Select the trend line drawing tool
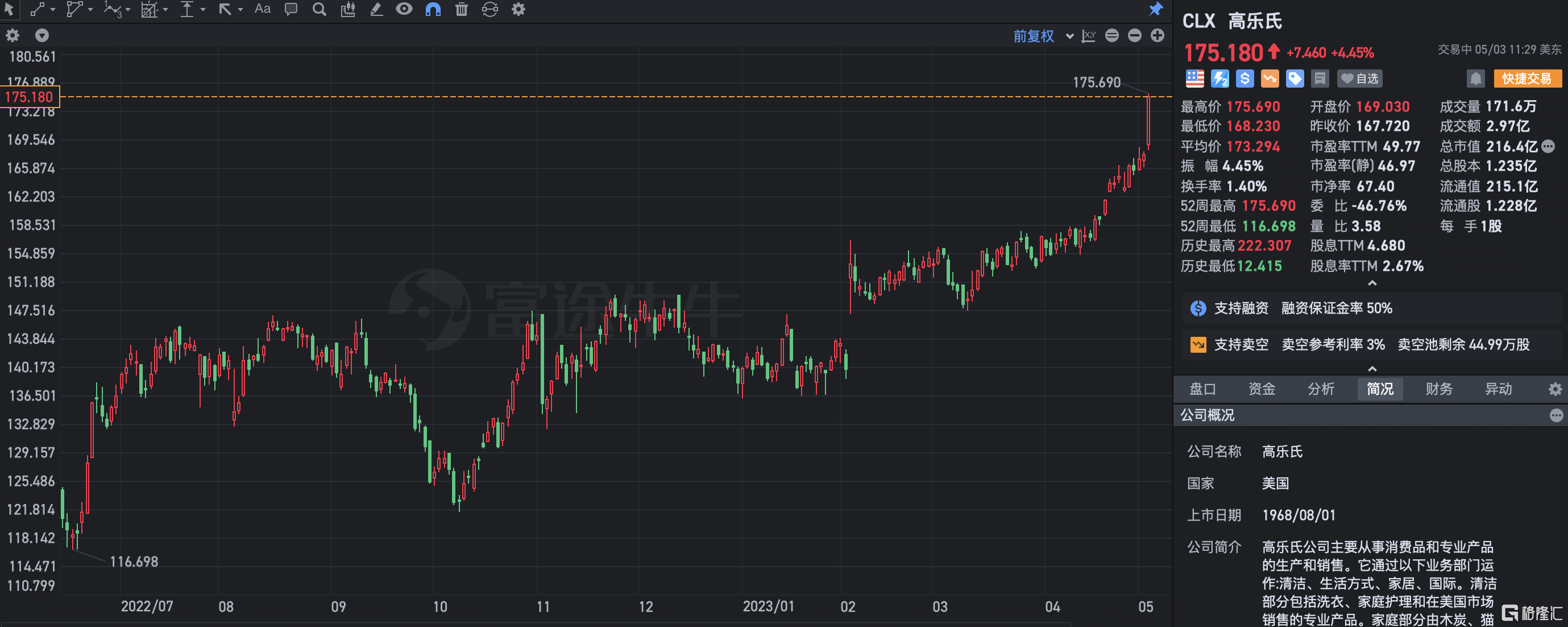The image size is (1568, 627). 37,9
